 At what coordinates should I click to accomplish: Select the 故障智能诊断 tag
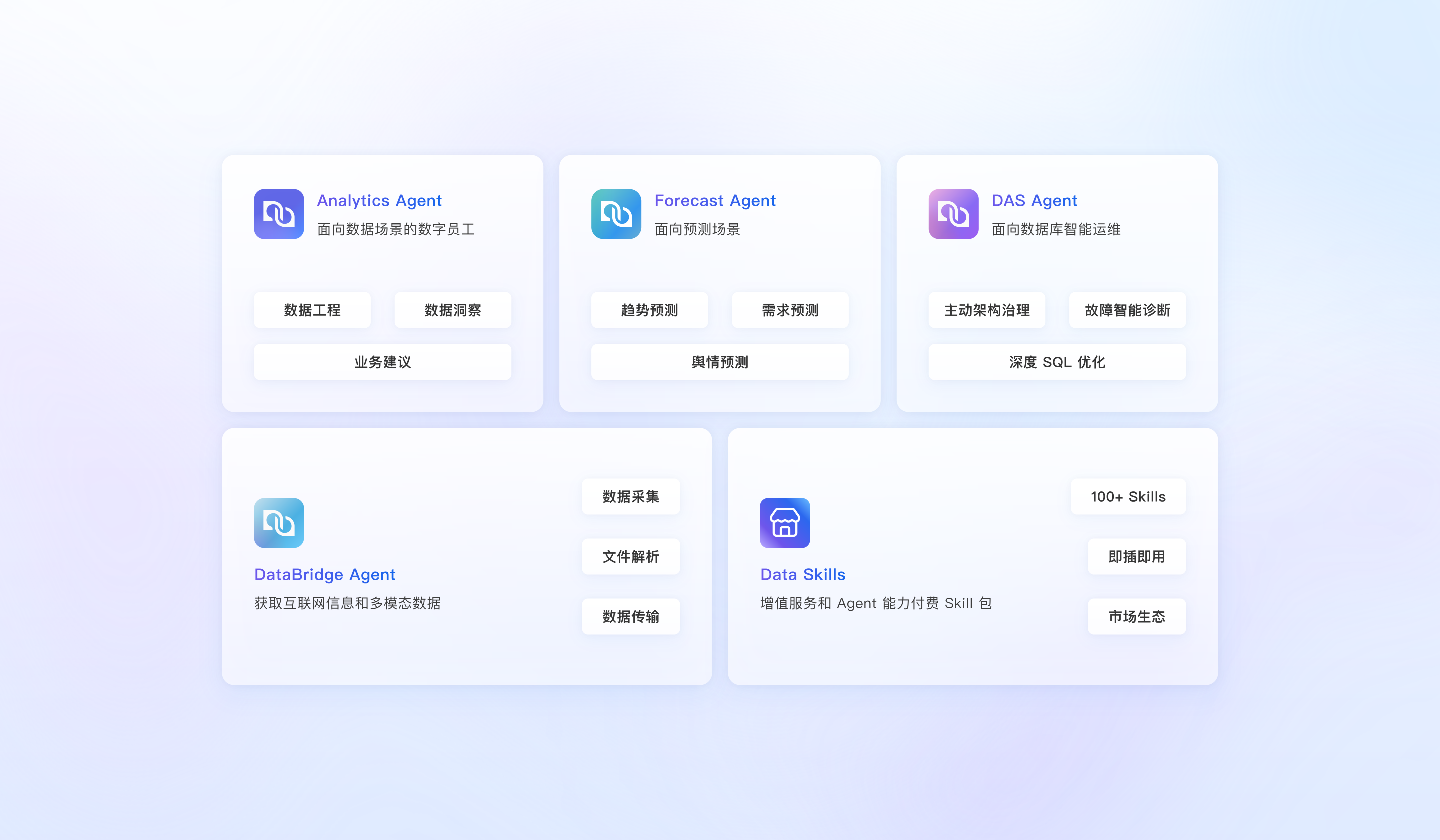(1127, 310)
